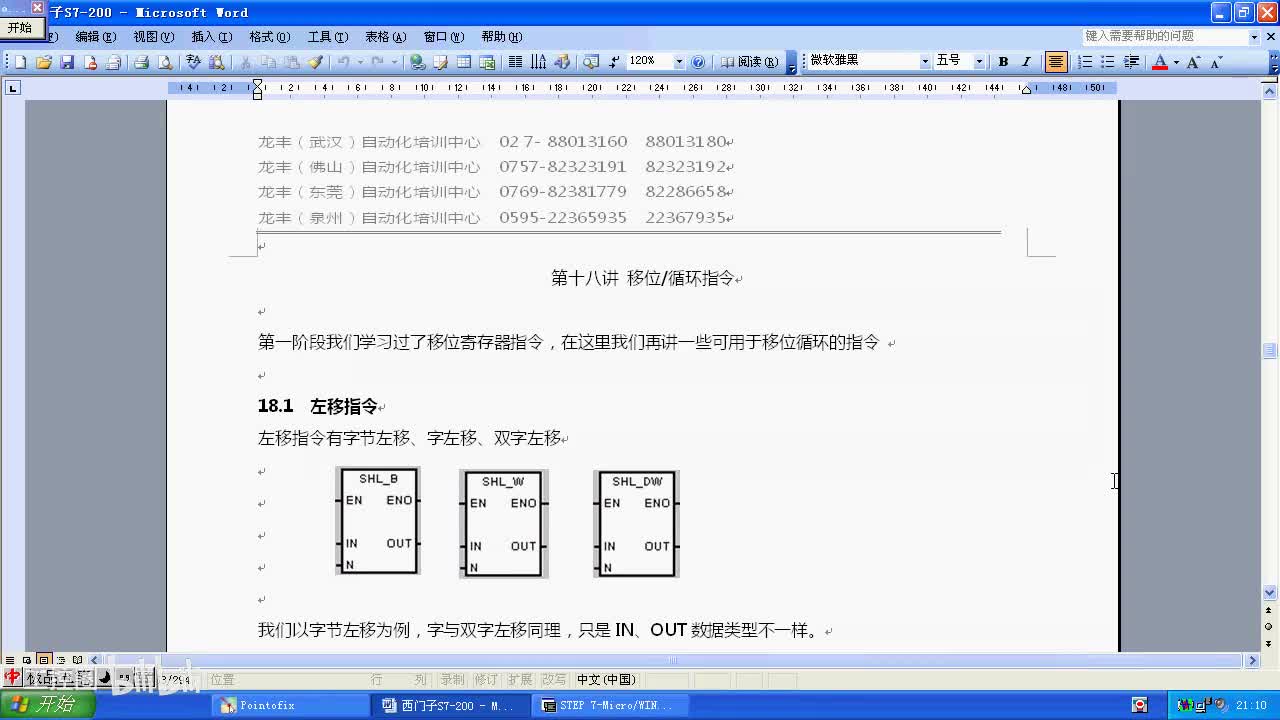This screenshot has height=720, width=1280.
Task: Open the zoom 120% dropdown
Action: coord(679,62)
